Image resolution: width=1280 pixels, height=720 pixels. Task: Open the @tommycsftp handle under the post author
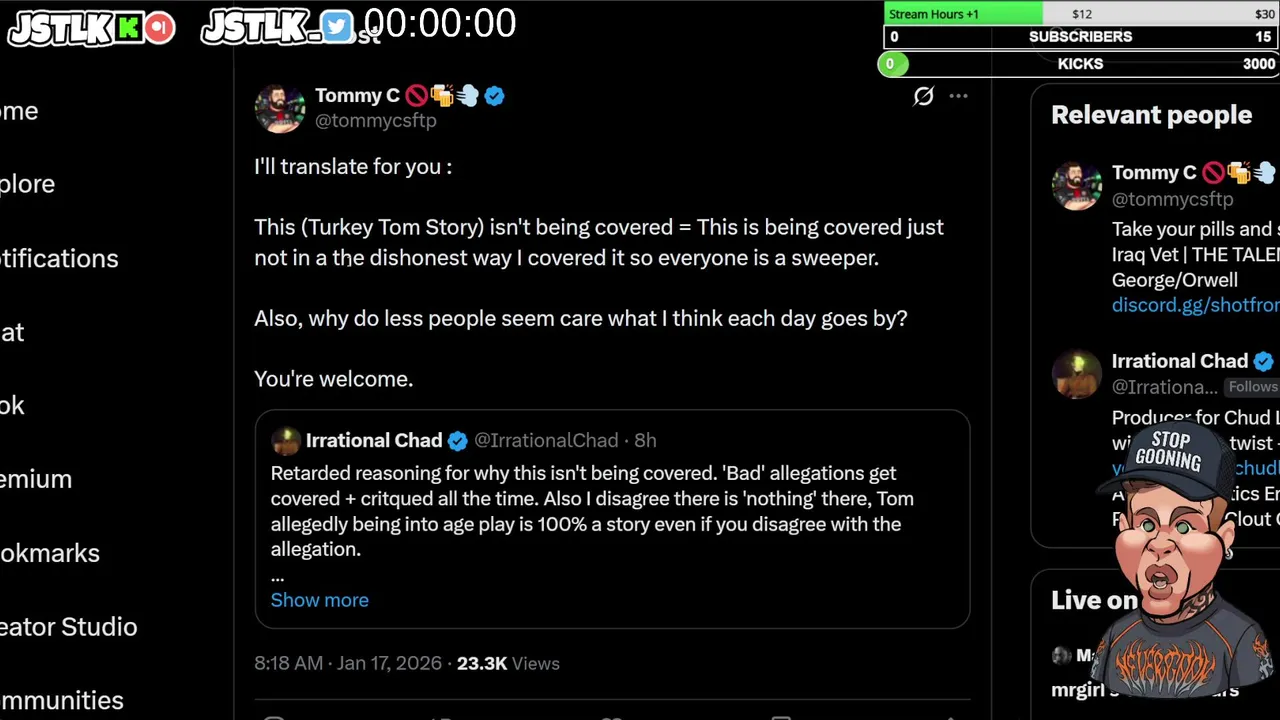click(x=375, y=121)
